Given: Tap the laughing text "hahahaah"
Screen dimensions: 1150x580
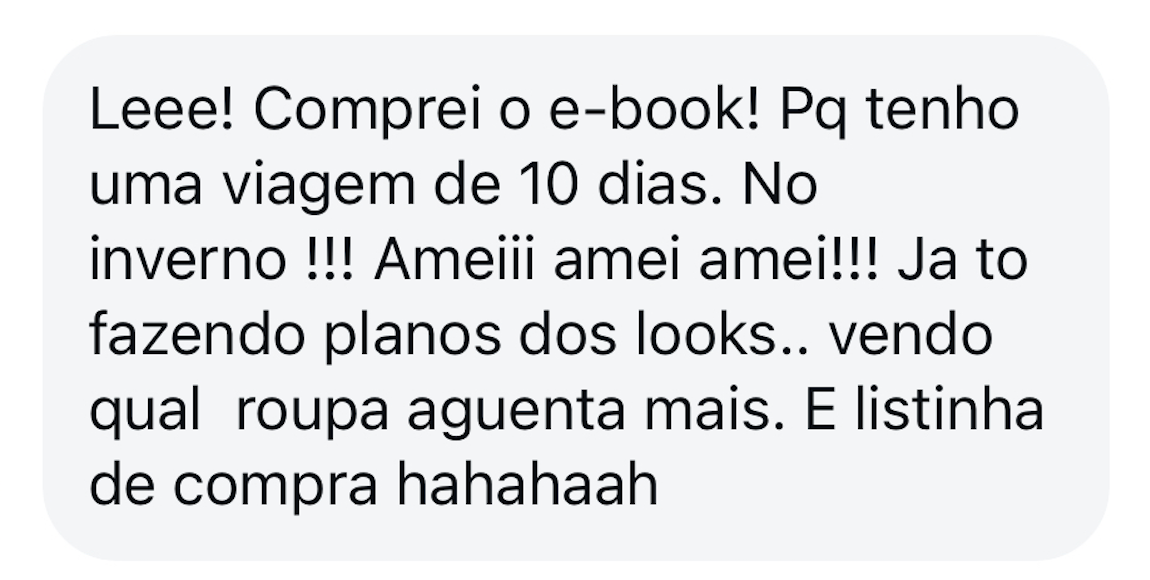Looking at the screenshot, I should [527, 485].
